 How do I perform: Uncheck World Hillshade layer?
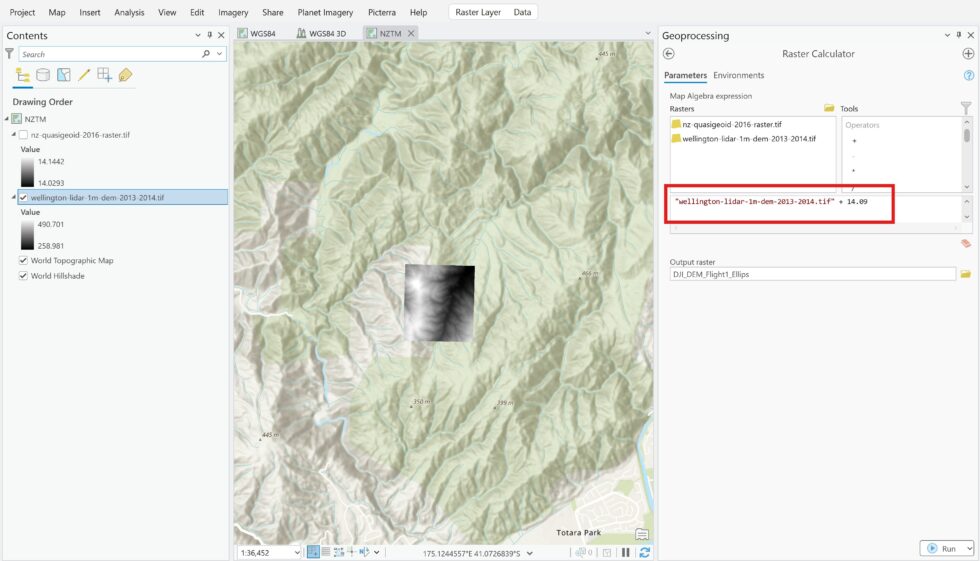point(23,276)
